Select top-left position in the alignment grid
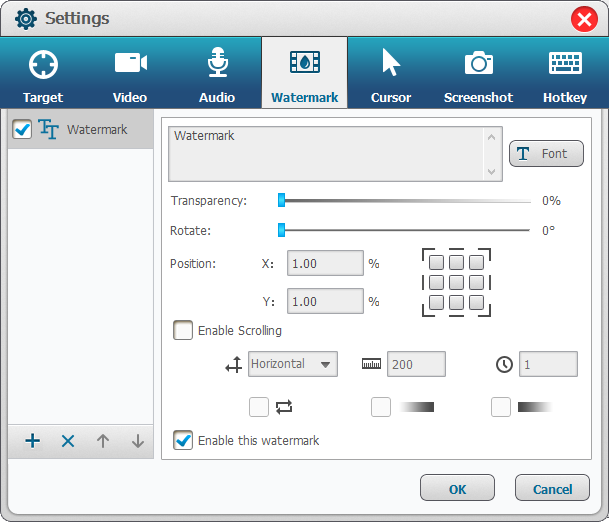 tap(436, 262)
